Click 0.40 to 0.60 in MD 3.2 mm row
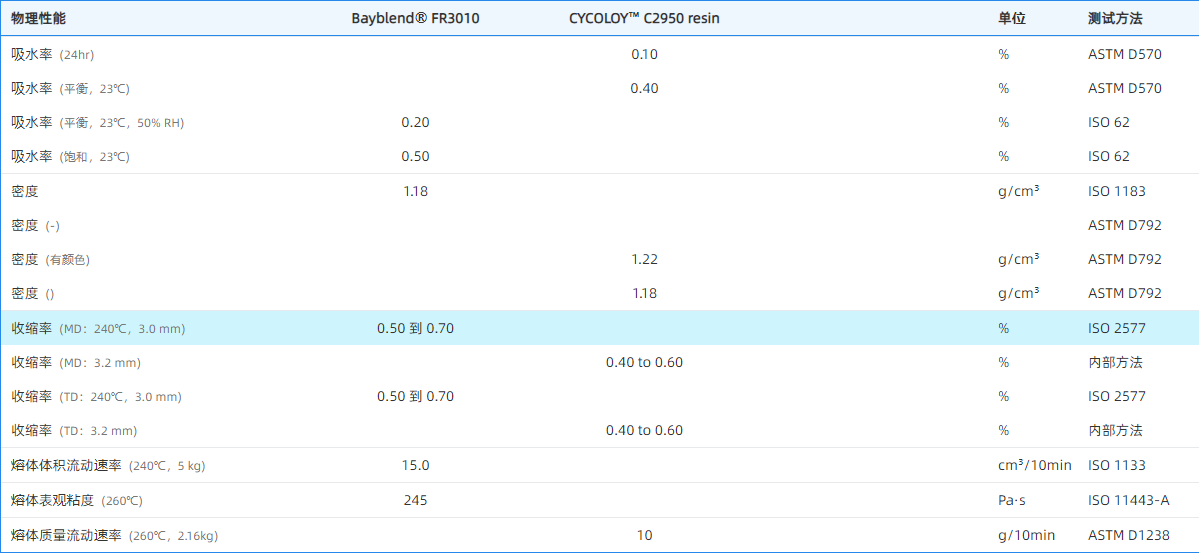Screen dimensions: 1199x553 tap(644, 362)
